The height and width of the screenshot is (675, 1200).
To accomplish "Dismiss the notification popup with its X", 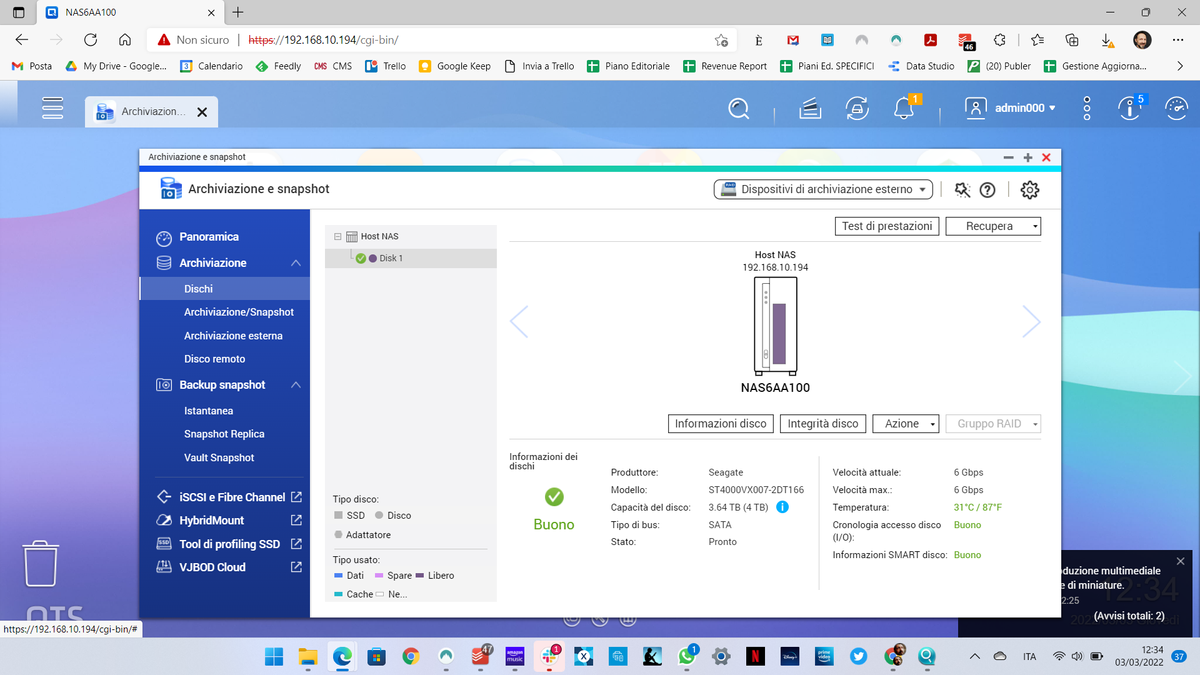I will click(1180, 561).
